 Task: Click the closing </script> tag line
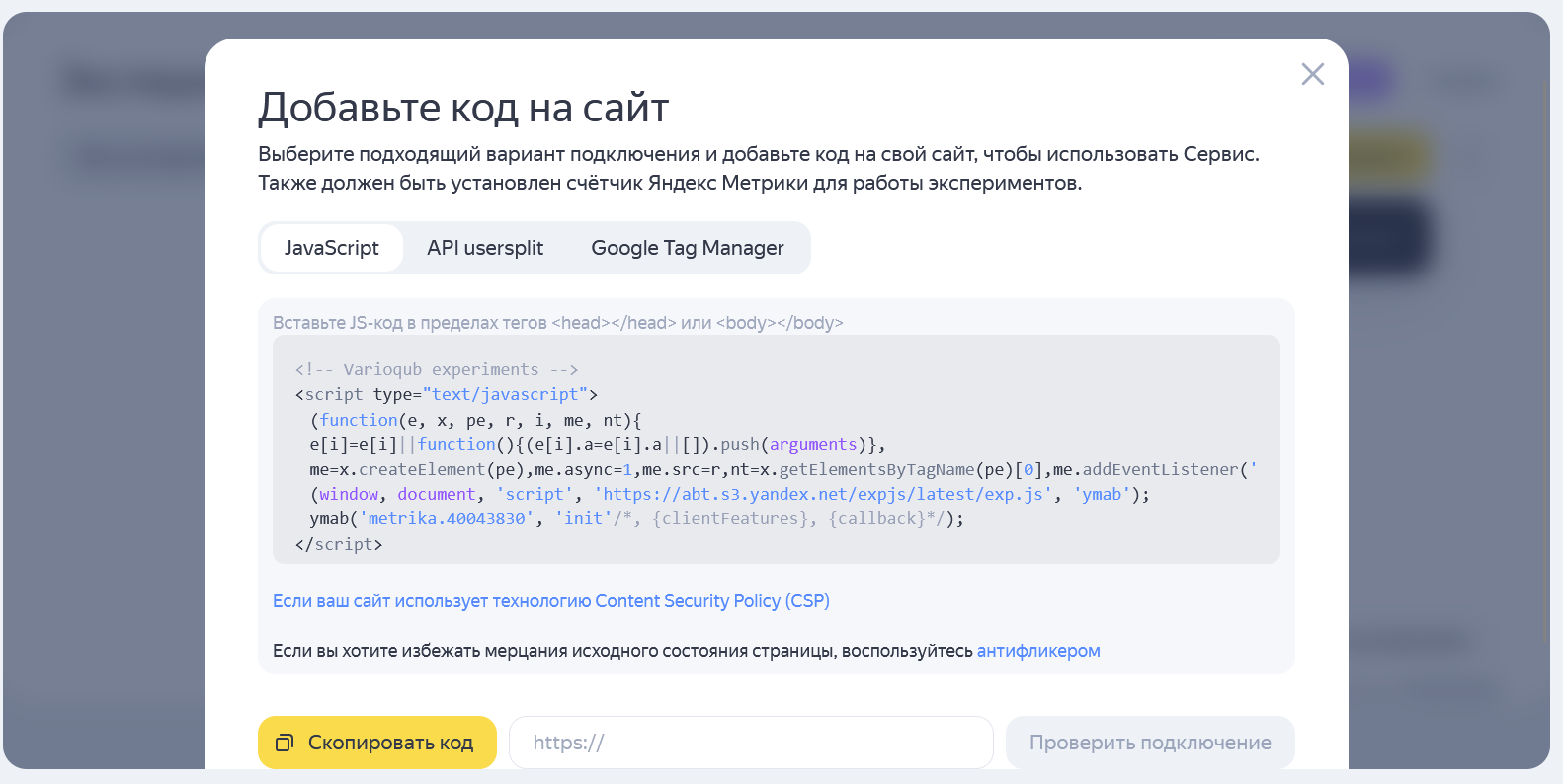click(338, 544)
